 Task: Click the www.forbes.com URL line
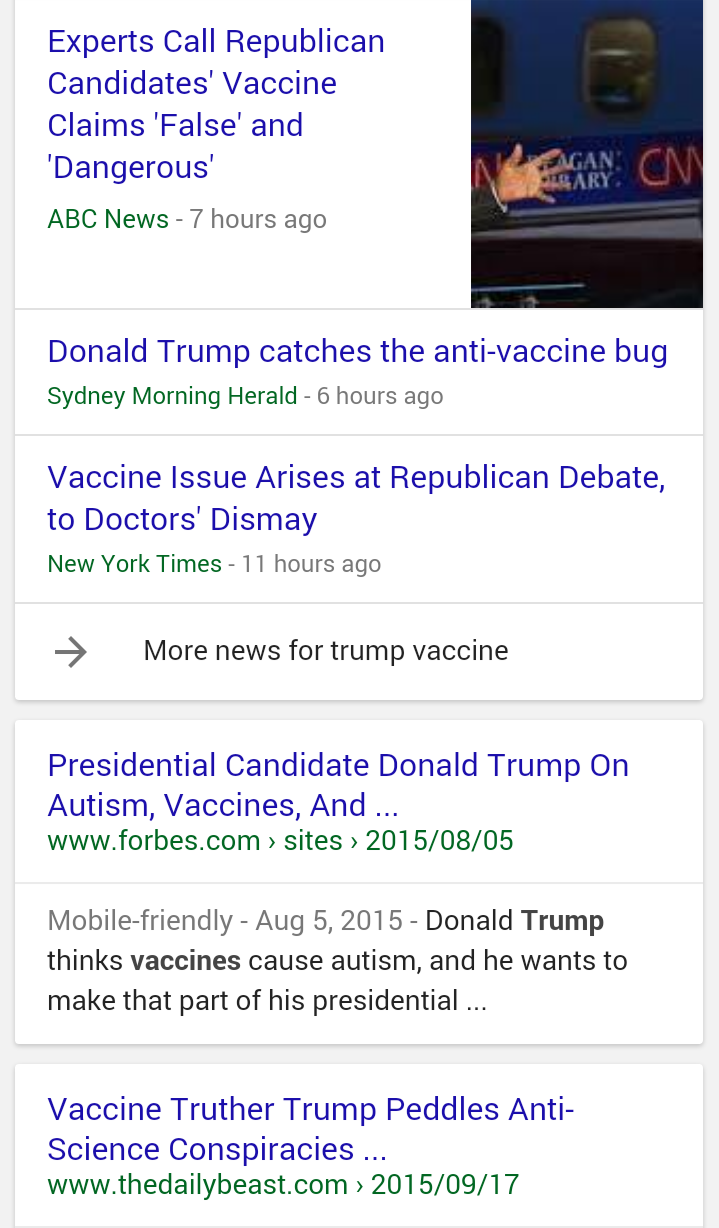coord(280,841)
